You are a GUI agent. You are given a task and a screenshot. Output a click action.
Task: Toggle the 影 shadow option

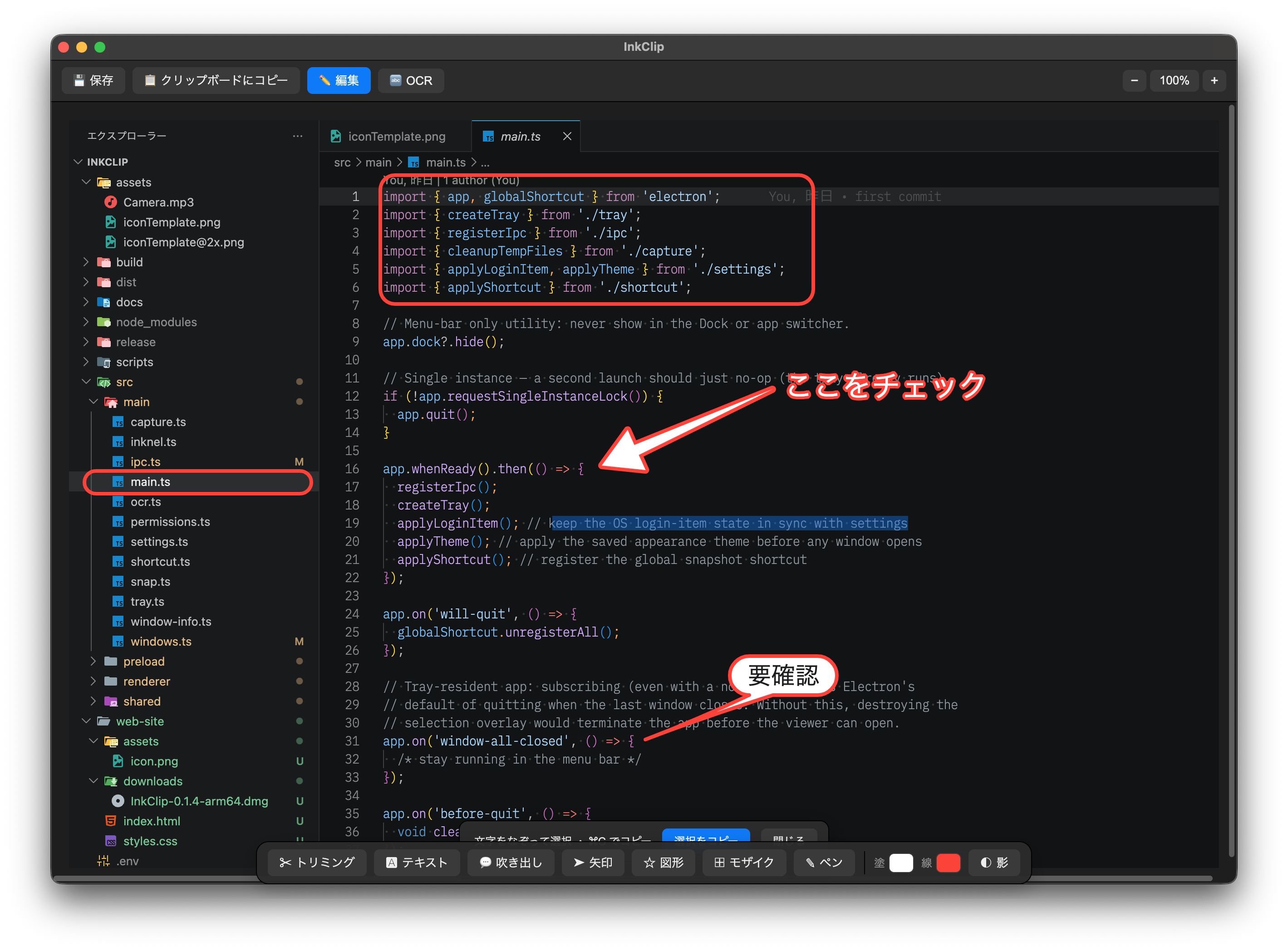tap(994, 863)
